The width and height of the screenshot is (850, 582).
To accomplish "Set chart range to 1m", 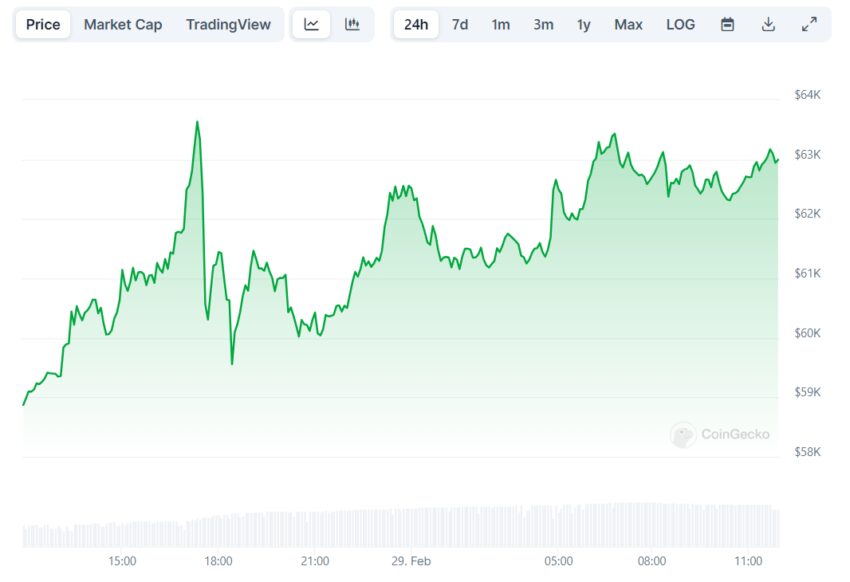I will (x=500, y=25).
